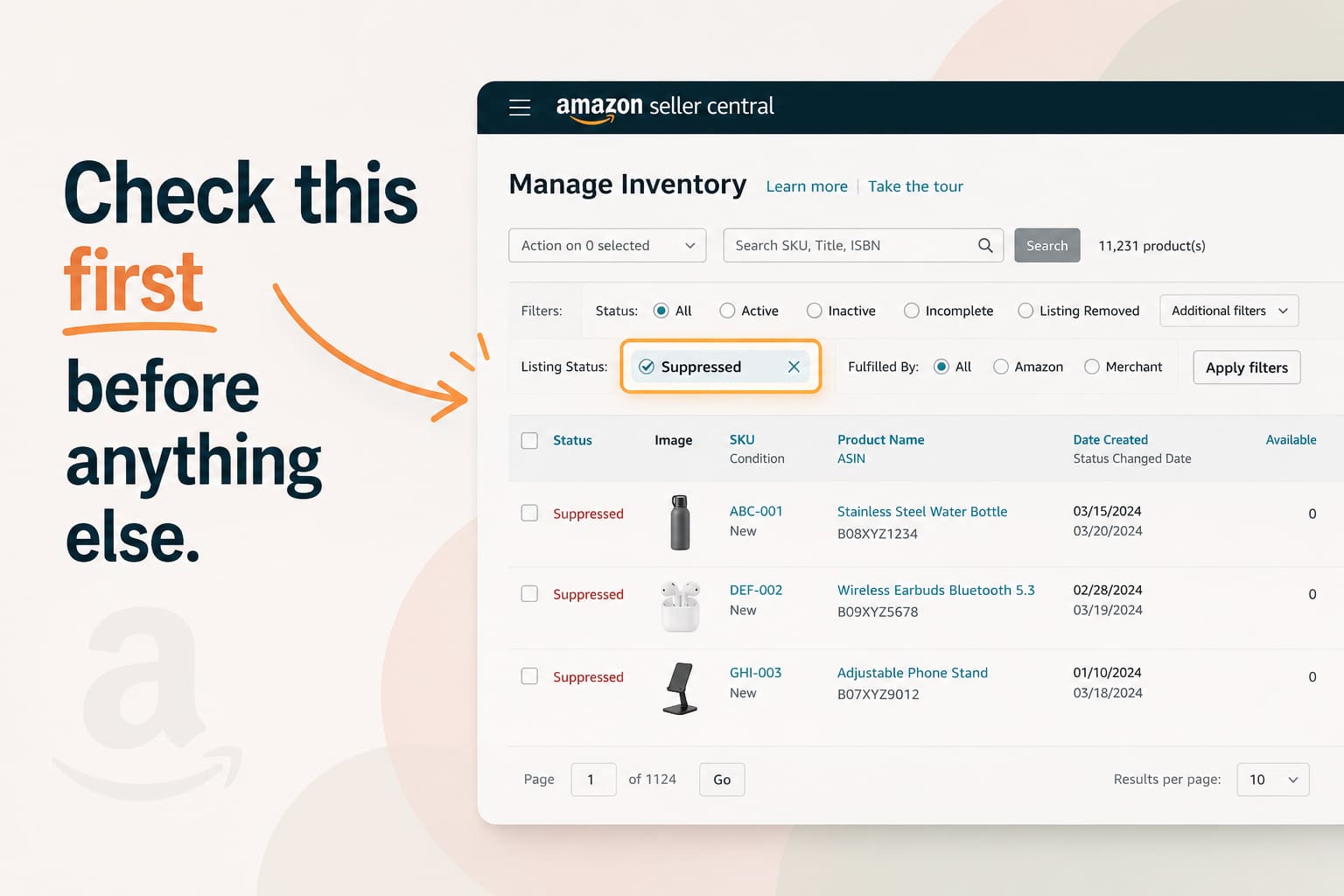Open the Learn more link

click(x=807, y=186)
